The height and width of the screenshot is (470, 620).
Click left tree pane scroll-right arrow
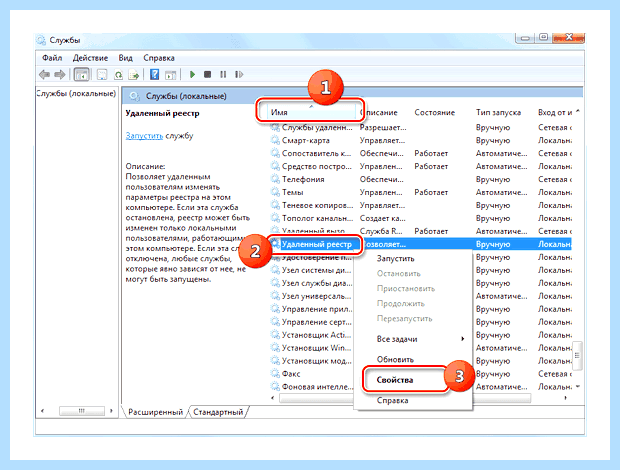pos(112,411)
